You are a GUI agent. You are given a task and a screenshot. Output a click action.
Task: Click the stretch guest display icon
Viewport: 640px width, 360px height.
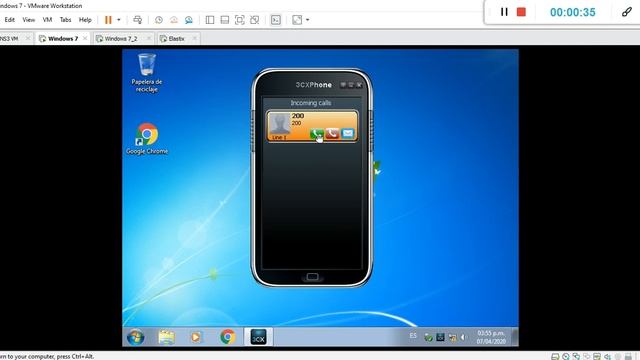[x=297, y=20]
